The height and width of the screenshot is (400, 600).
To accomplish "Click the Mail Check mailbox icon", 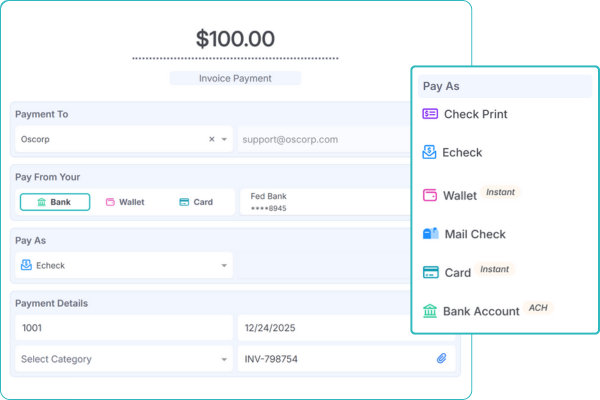I will coord(431,234).
